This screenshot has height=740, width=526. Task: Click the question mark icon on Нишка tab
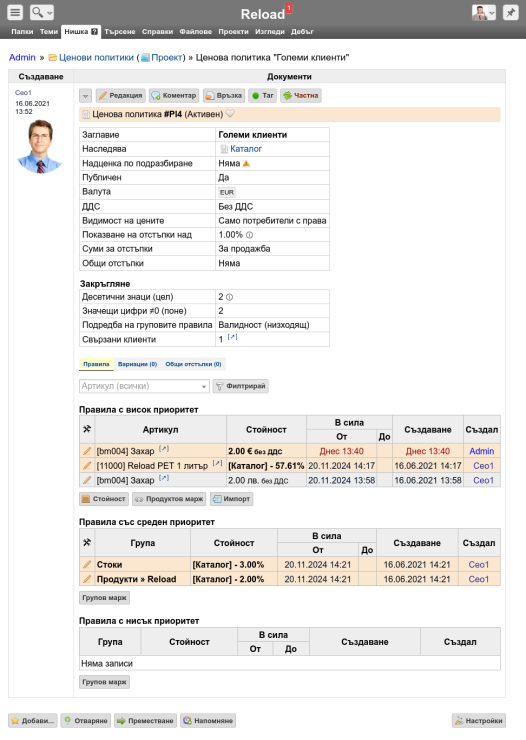point(94,32)
